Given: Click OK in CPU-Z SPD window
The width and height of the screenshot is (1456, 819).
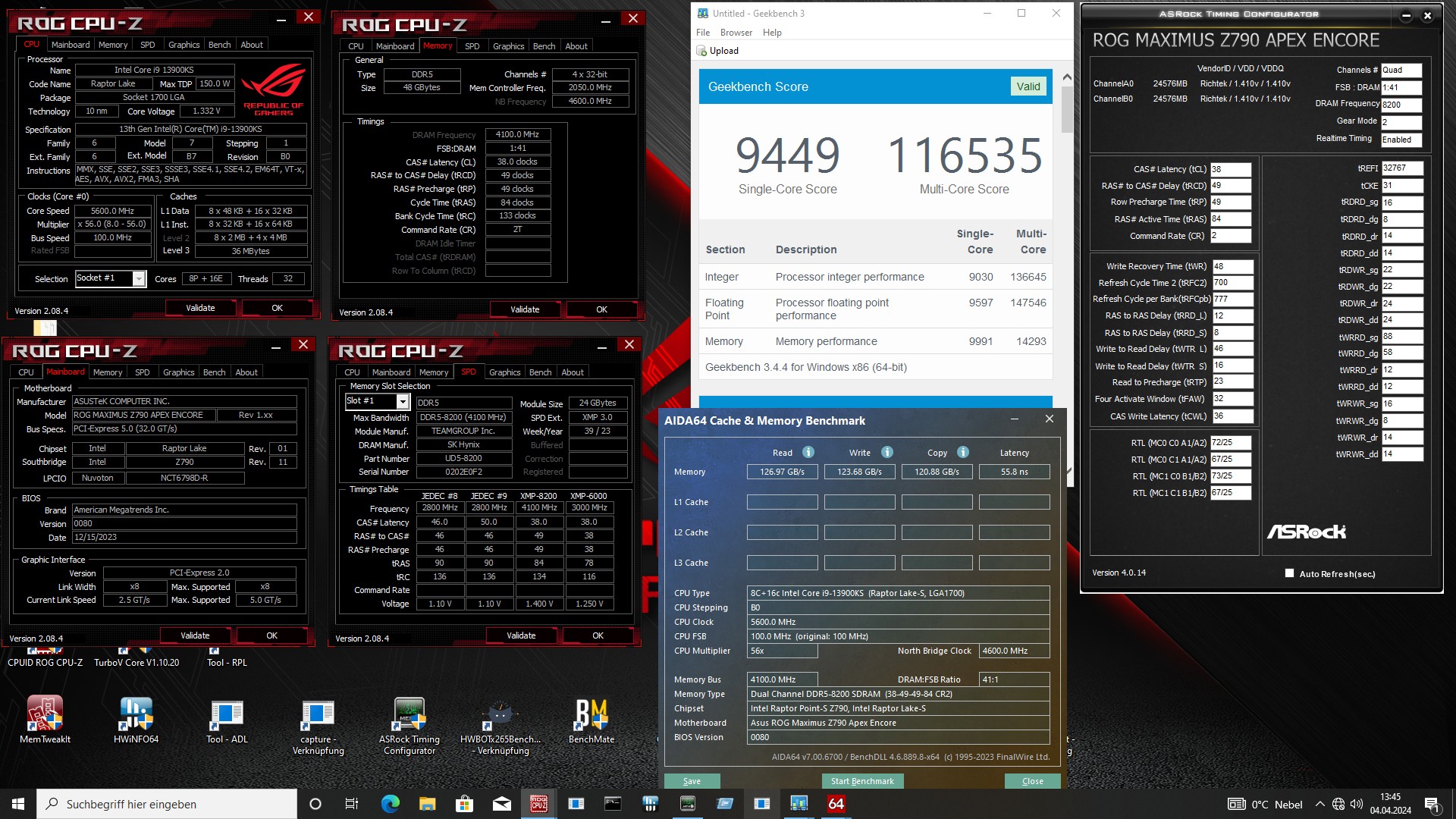Looking at the screenshot, I should pos(598,635).
